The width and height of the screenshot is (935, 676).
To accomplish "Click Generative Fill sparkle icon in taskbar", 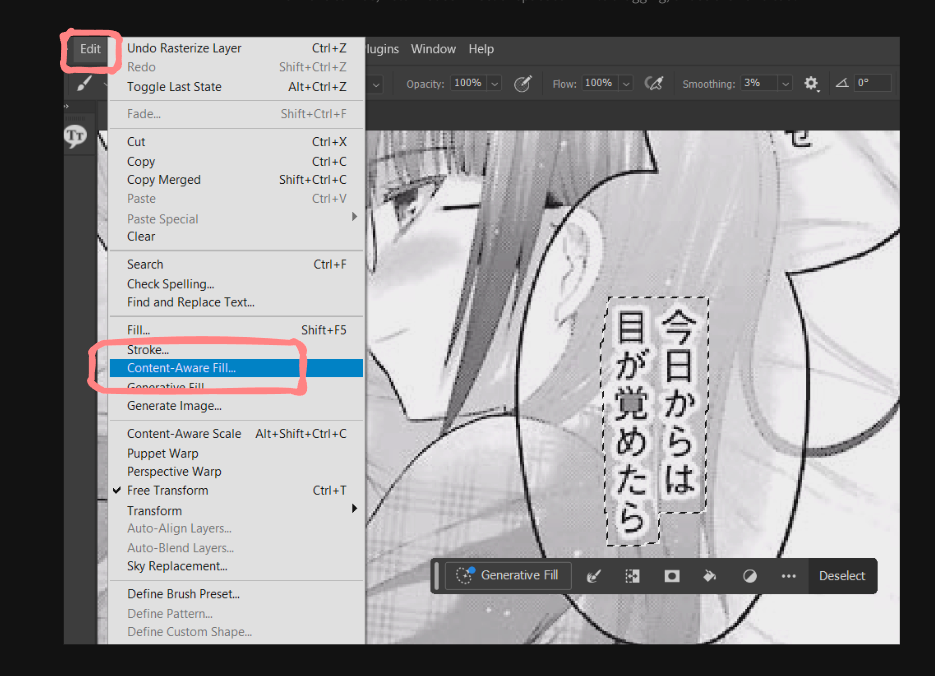I will 465,575.
